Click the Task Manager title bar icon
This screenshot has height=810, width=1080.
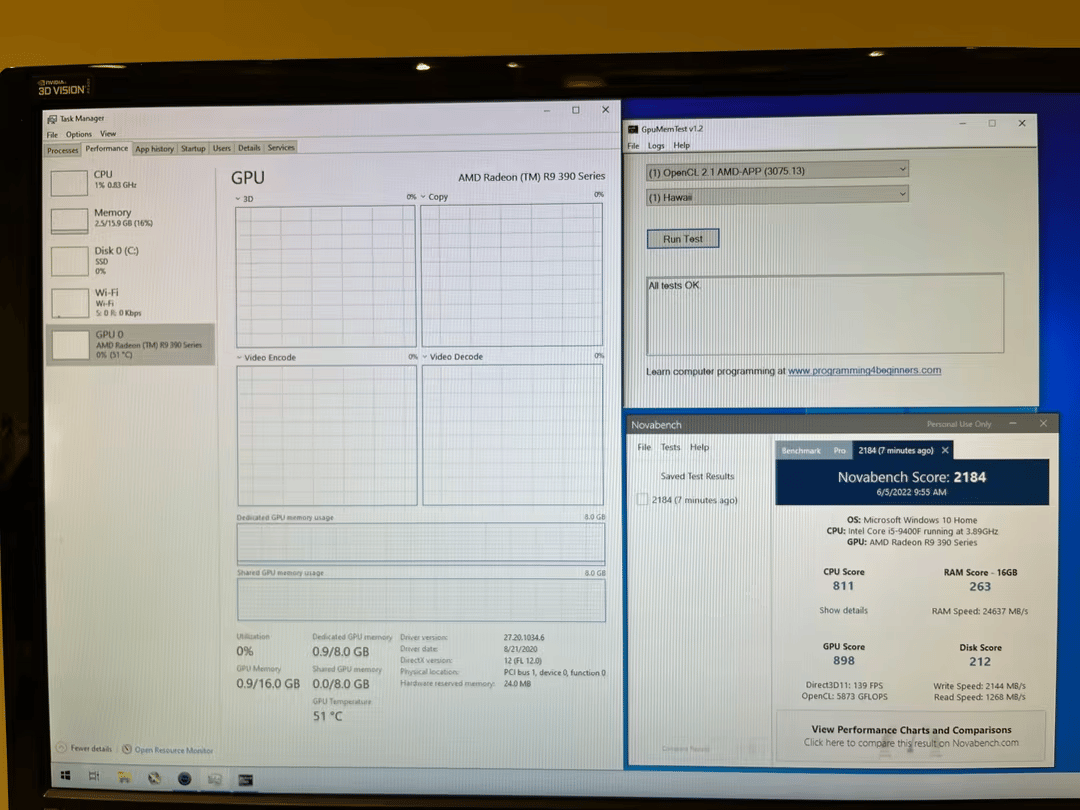coord(52,119)
